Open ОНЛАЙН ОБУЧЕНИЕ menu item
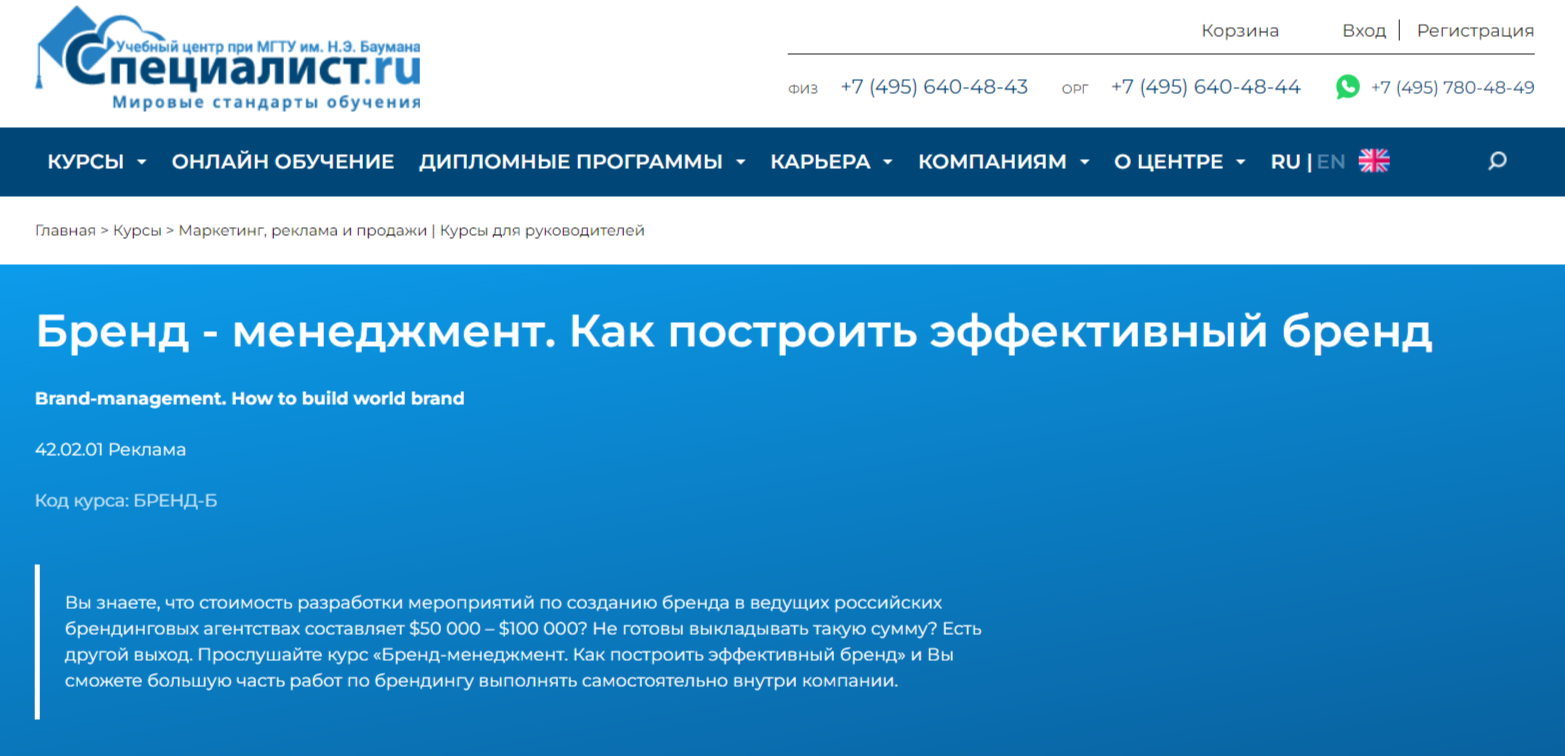 coord(283,161)
